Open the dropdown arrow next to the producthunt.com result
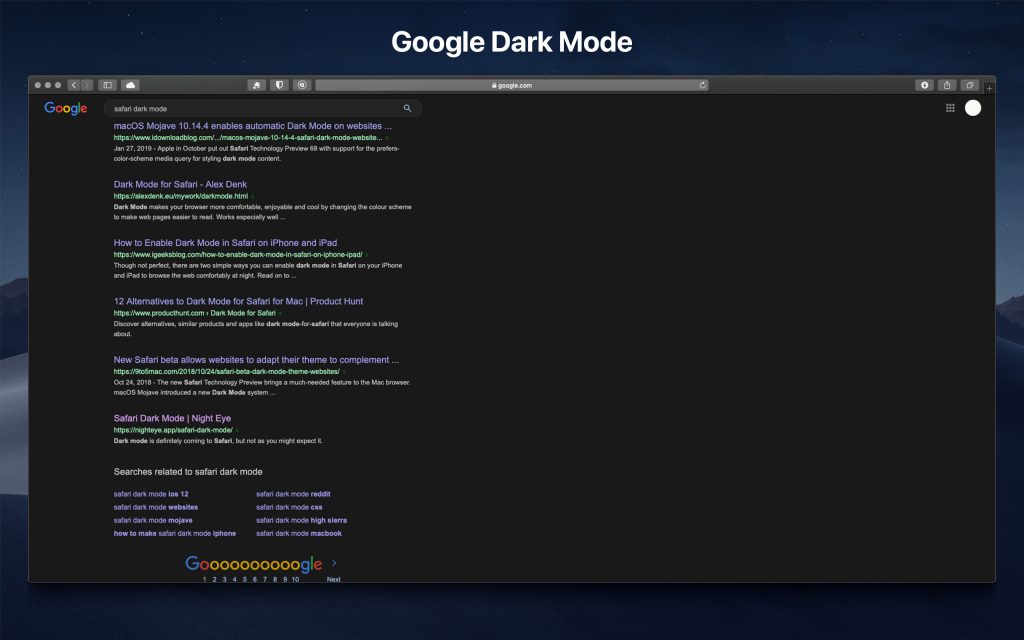Viewport: 1024px width, 640px height. [281, 312]
